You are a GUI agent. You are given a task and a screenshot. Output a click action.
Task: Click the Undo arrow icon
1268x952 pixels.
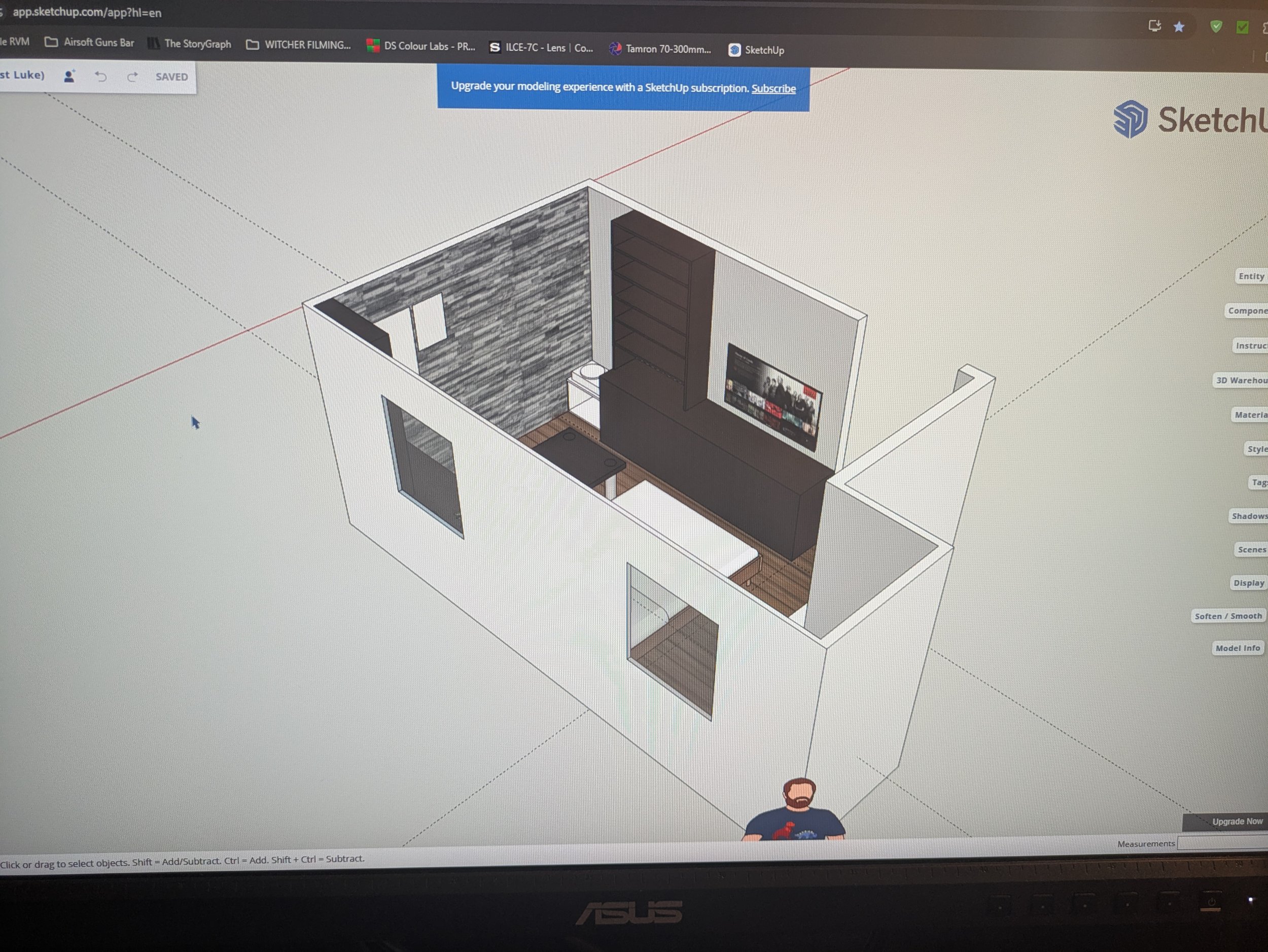(x=101, y=77)
